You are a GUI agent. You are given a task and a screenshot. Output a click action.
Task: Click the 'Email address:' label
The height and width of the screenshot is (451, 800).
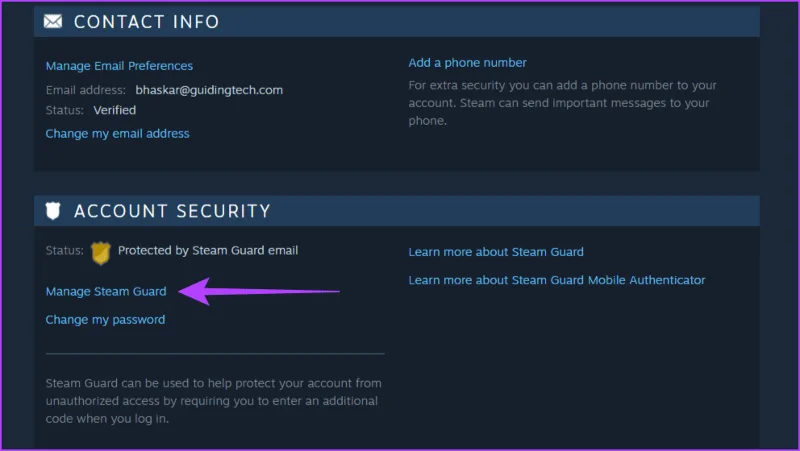(86, 90)
